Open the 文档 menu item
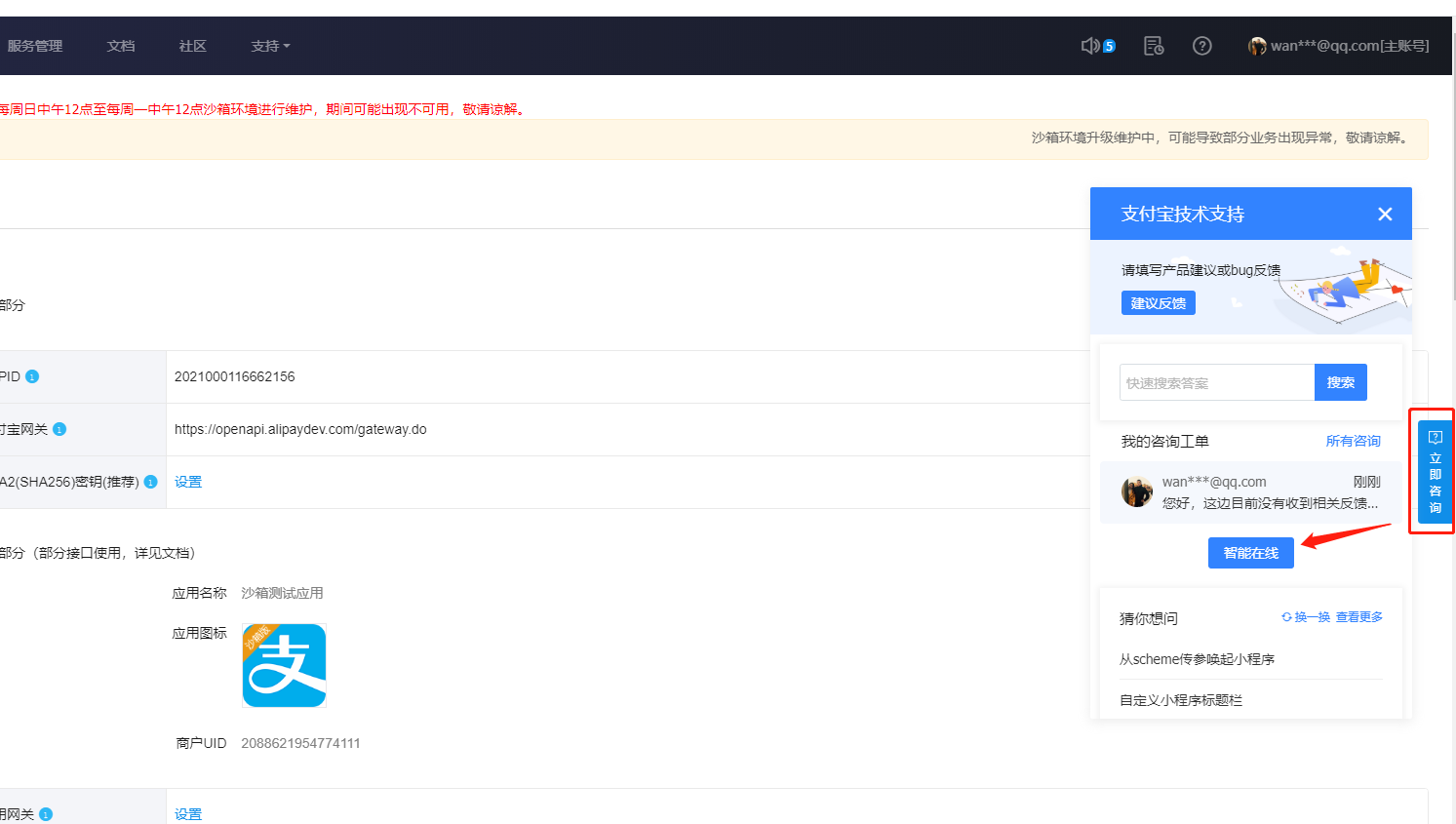This screenshot has height=824, width=1456. point(121,46)
